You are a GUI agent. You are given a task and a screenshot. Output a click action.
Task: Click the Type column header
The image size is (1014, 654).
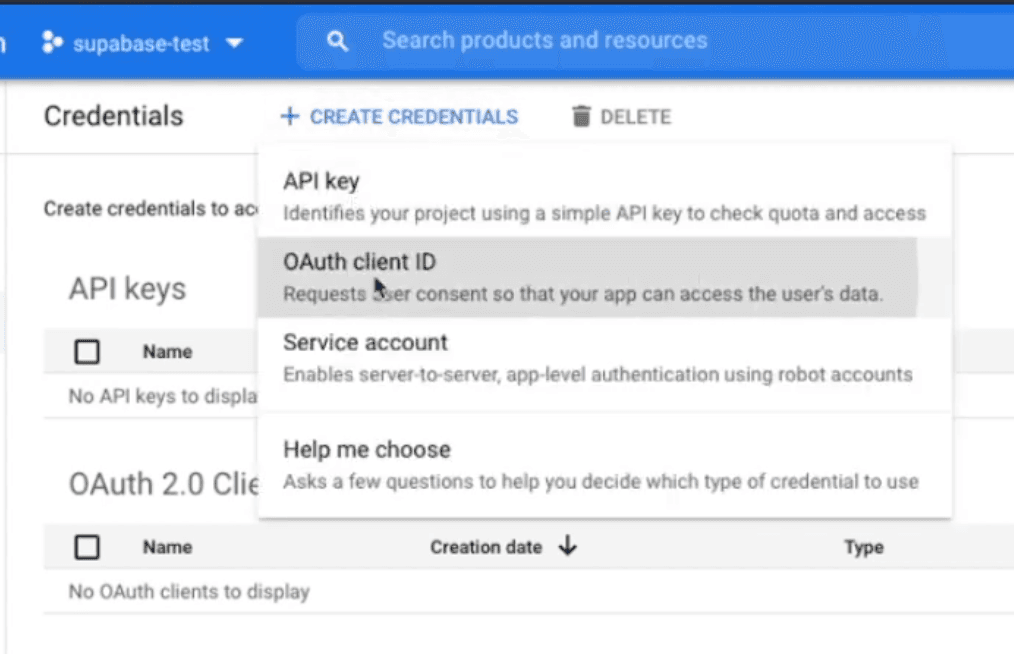[863, 547]
